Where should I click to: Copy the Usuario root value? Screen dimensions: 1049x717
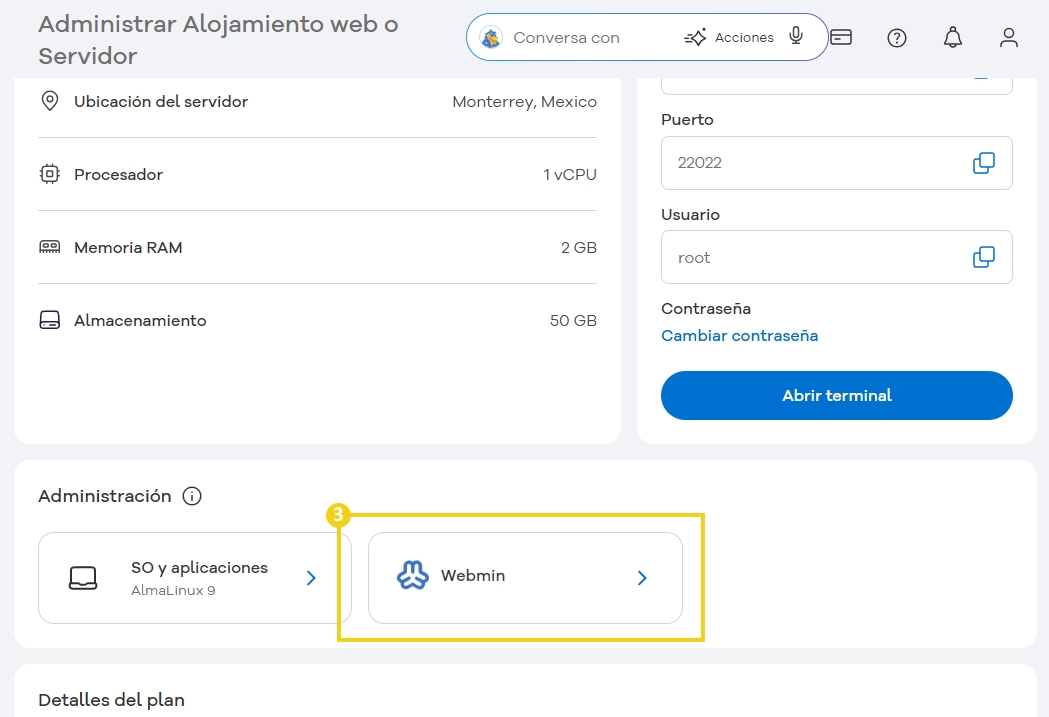[x=984, y=256]
